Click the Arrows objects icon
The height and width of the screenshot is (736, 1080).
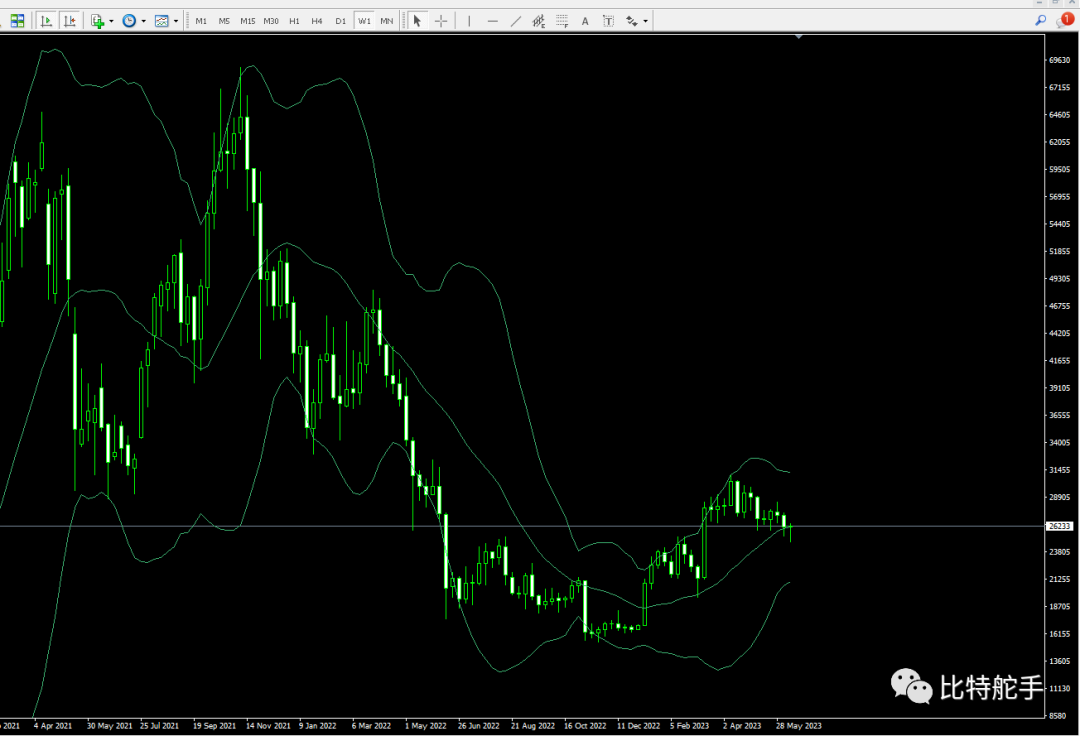tap(632, 21)
